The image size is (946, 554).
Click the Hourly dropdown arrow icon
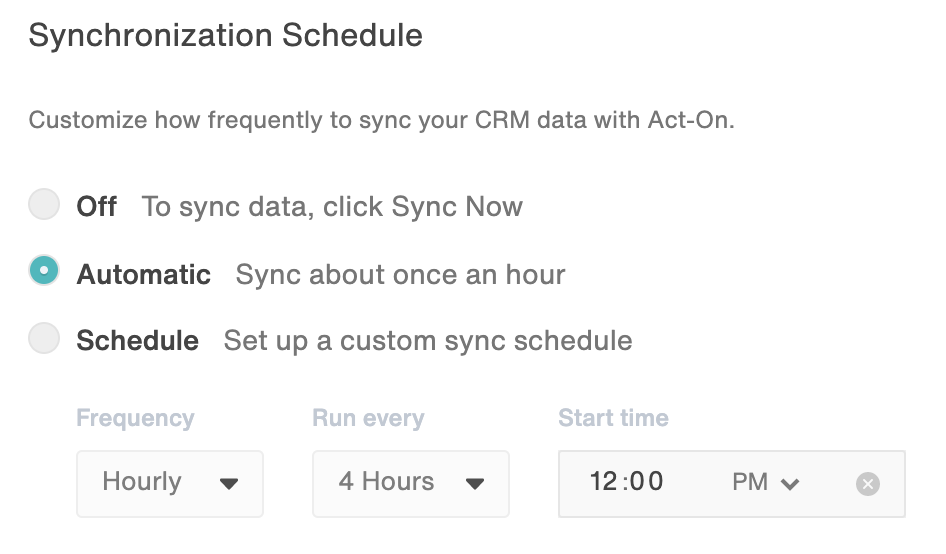229,483
